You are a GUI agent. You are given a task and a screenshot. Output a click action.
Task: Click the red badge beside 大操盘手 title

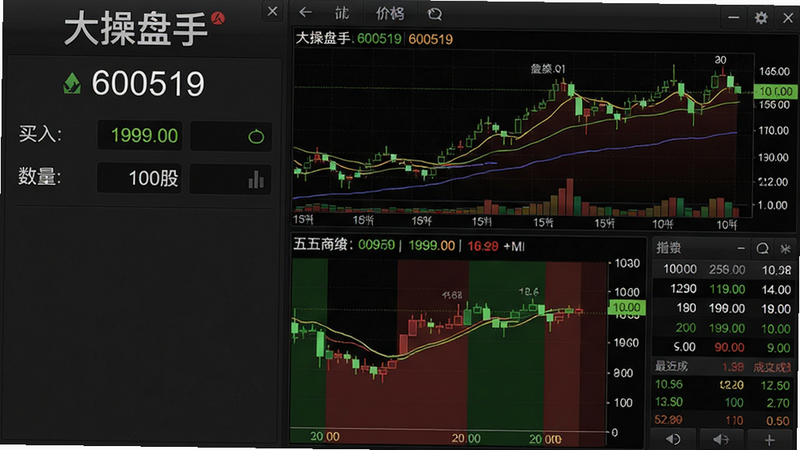218,18
